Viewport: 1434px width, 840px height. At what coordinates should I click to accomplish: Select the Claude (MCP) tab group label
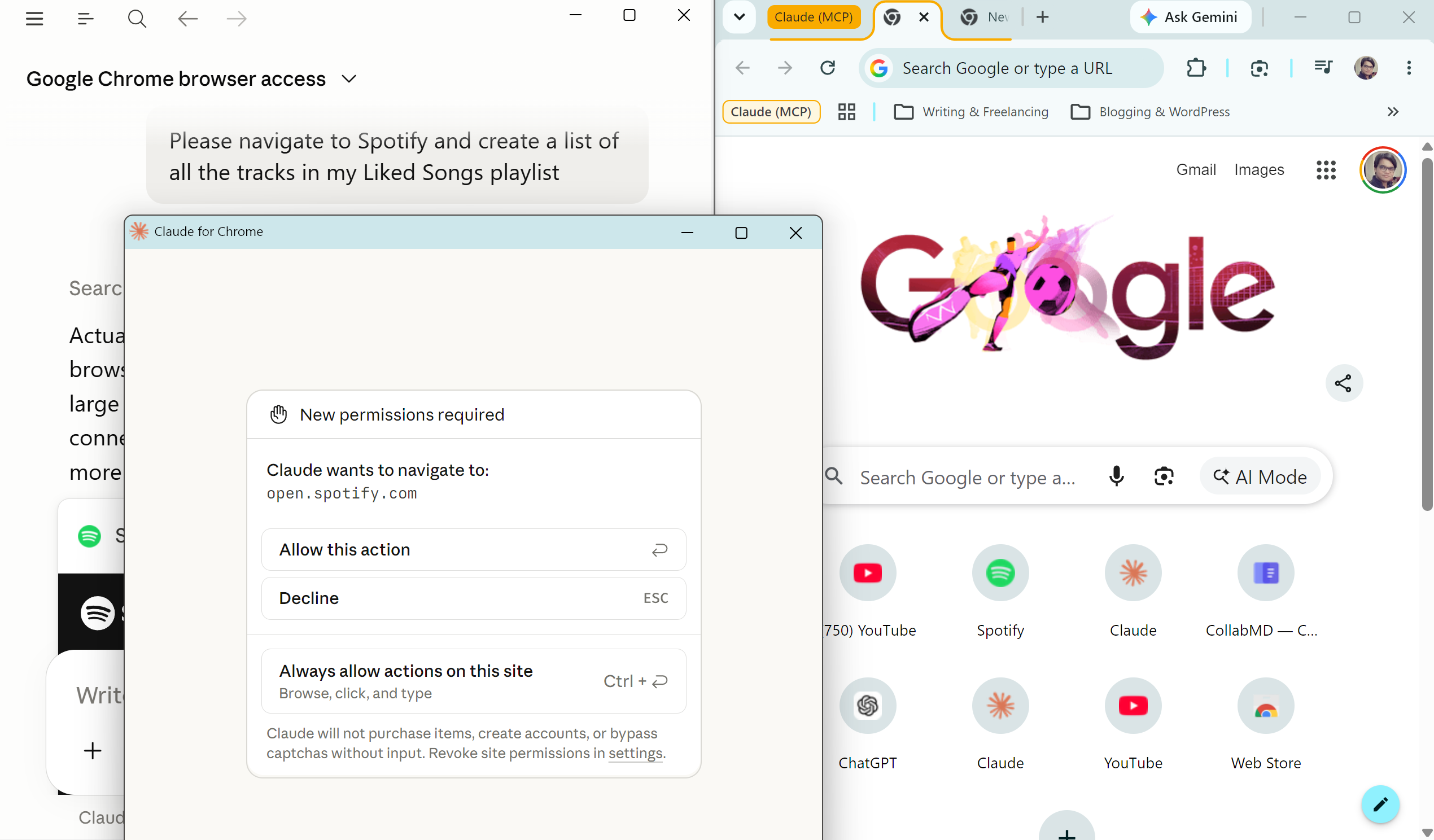[x=813, y=17]
